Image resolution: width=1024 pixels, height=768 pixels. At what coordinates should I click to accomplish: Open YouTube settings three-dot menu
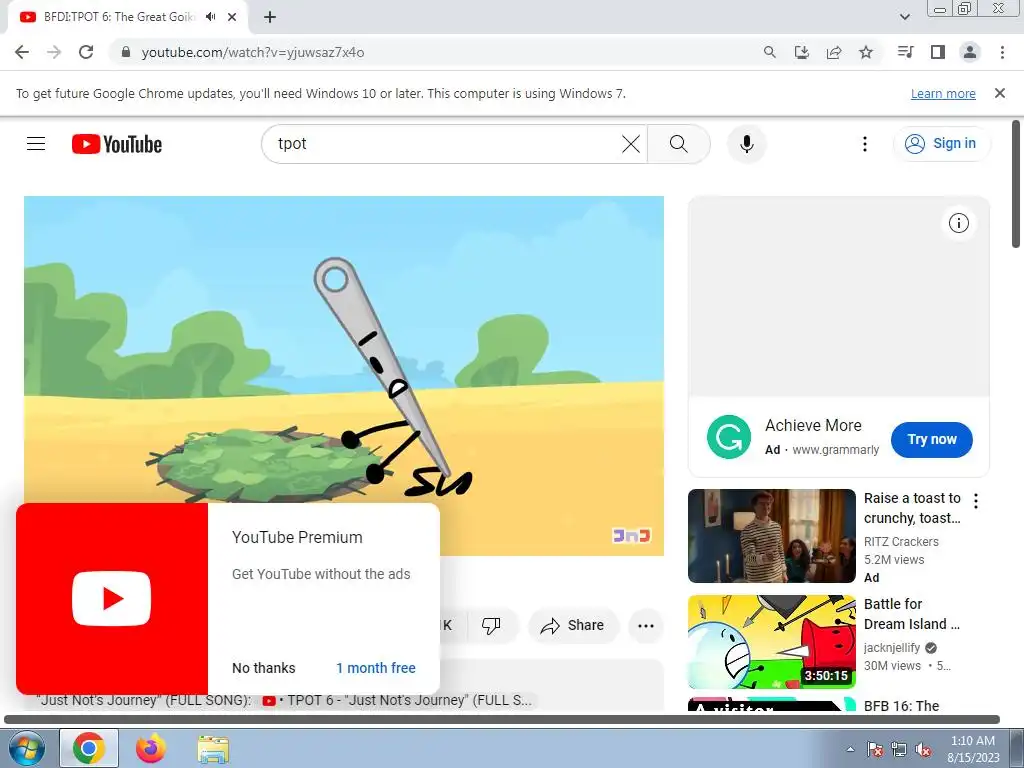(865, 144)
